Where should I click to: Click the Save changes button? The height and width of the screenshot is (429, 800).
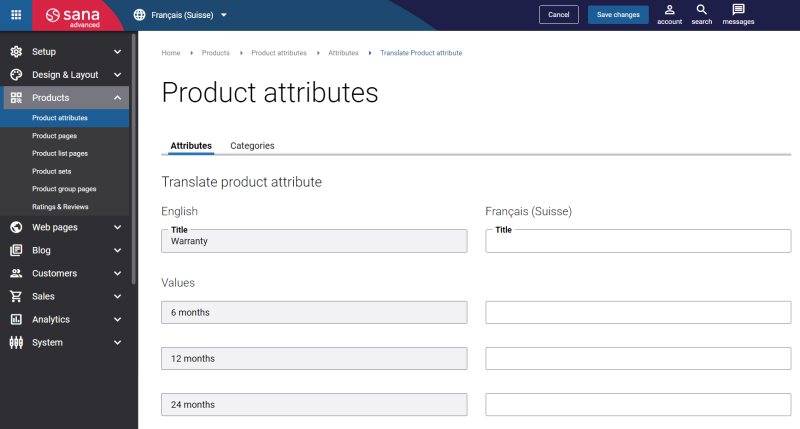[618, 15]
